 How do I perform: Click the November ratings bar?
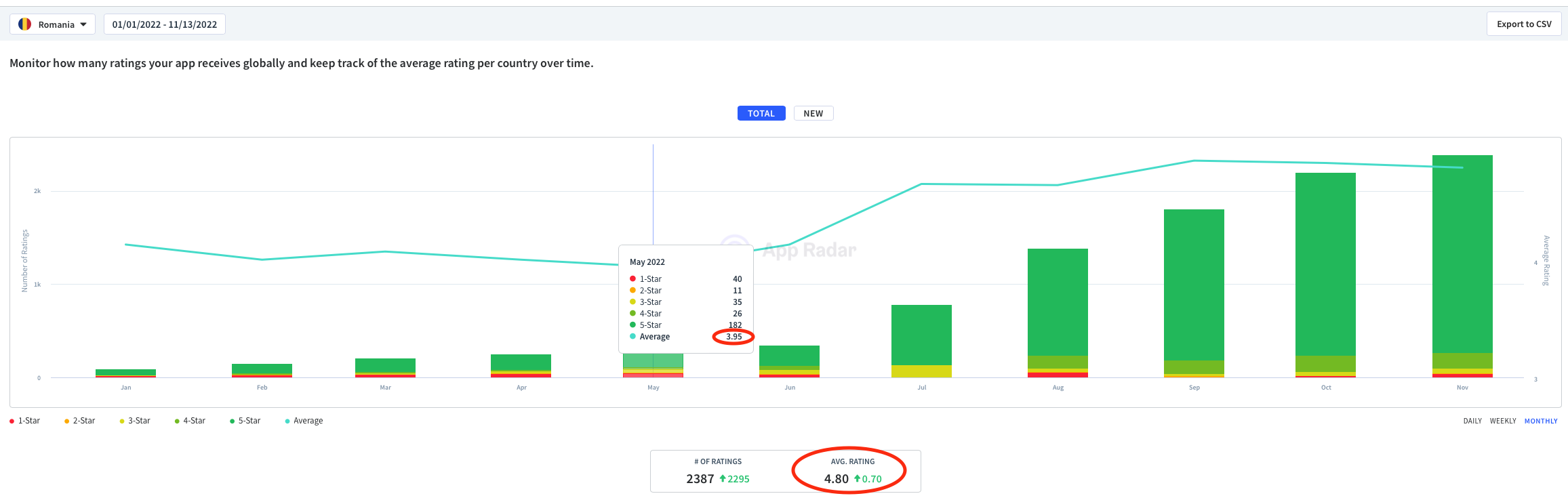coord(1462,257)
